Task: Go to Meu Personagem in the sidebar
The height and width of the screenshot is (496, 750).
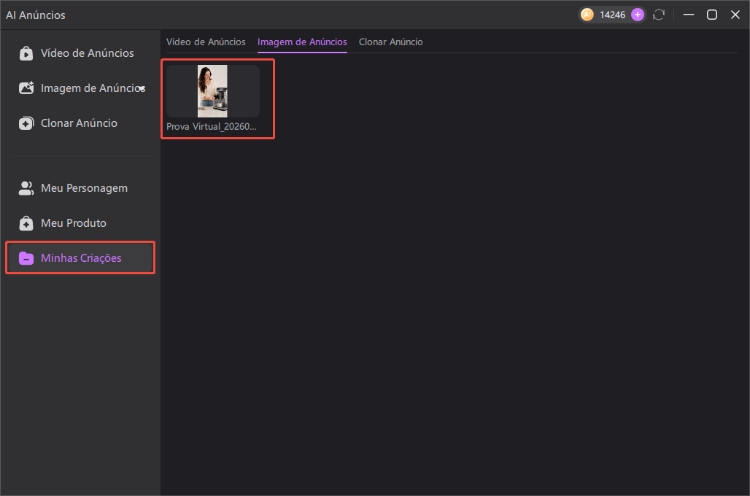Action: click(x=80, y=188)
